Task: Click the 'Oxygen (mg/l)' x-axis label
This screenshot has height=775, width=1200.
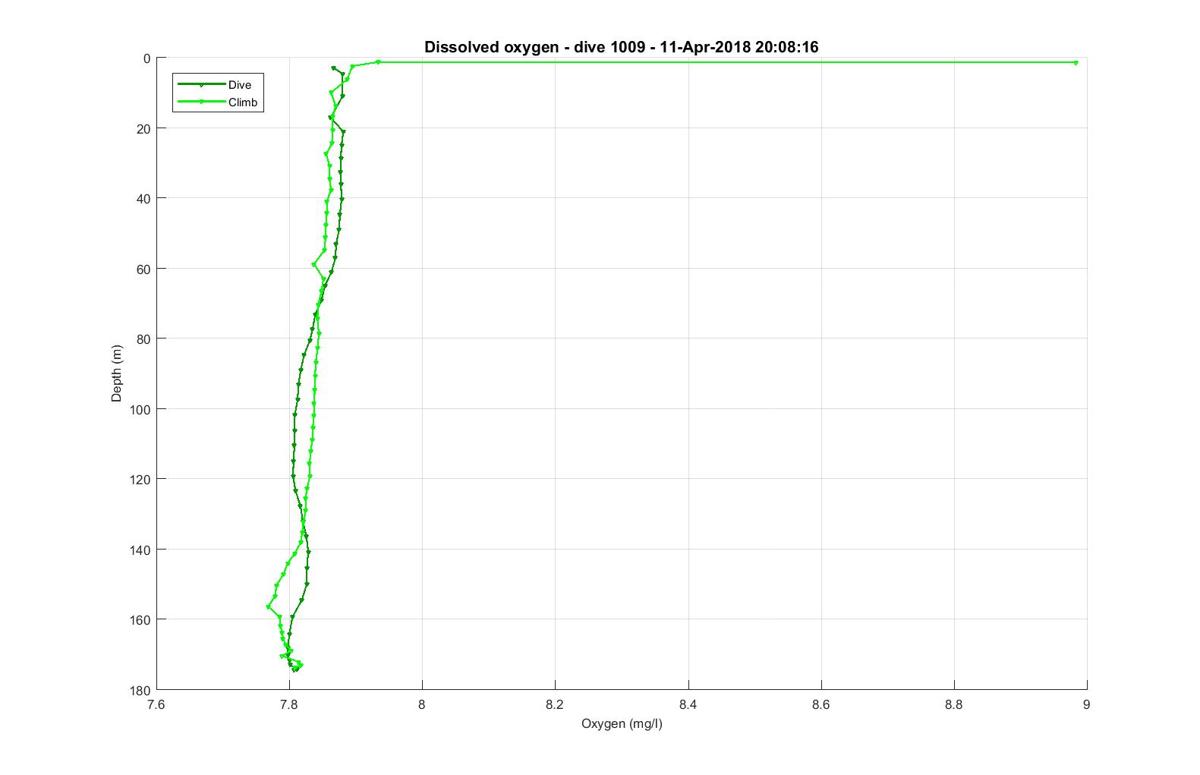Action: 622,724
